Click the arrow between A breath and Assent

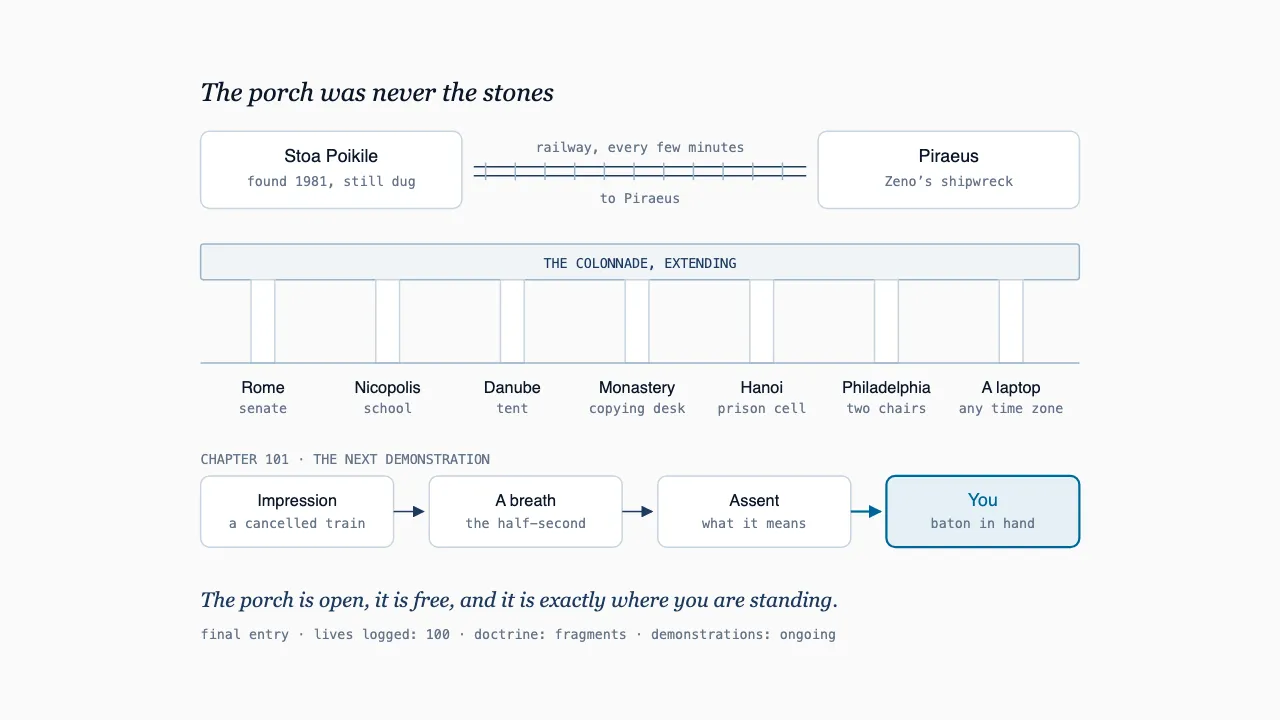pos(638,511)
